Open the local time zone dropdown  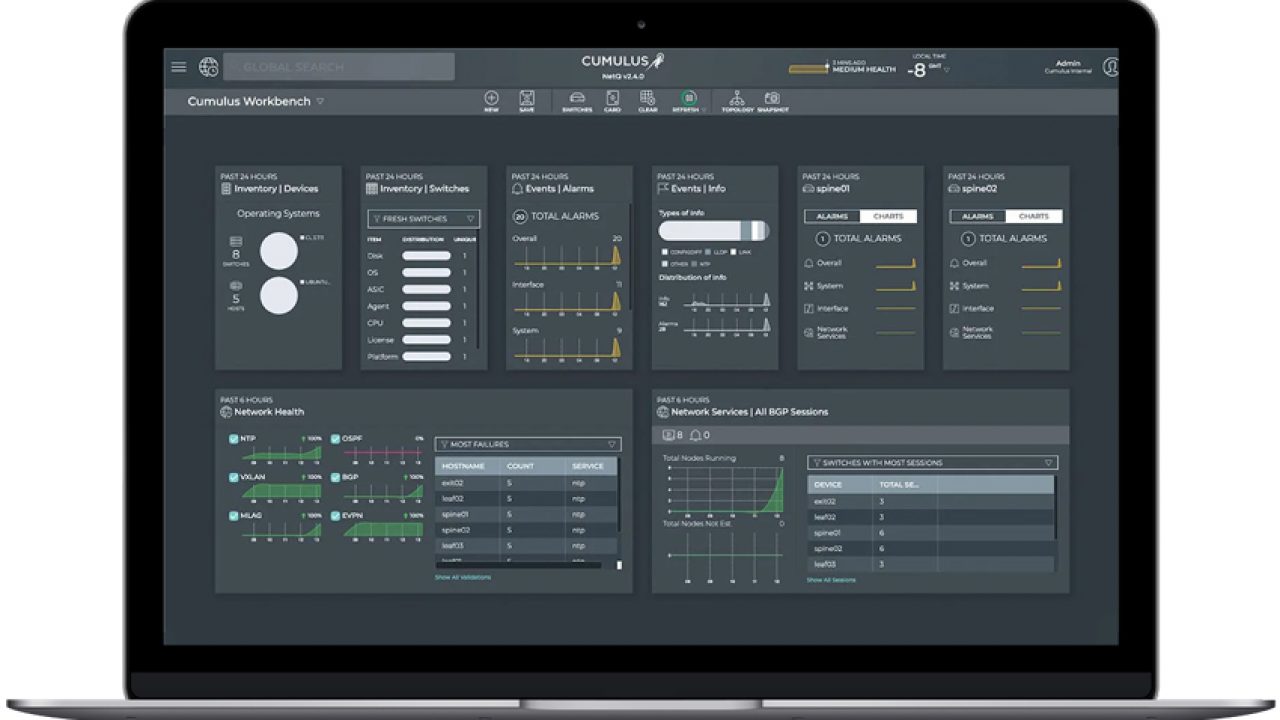947,70
